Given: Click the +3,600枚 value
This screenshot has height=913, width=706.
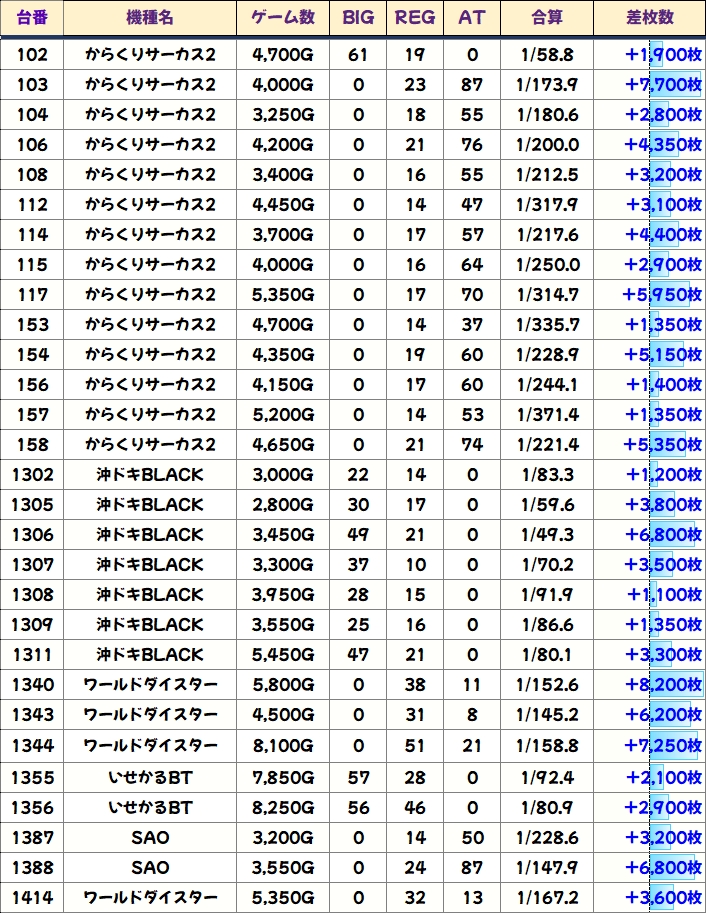Looking at the screenshot, I should pos(663,898).
